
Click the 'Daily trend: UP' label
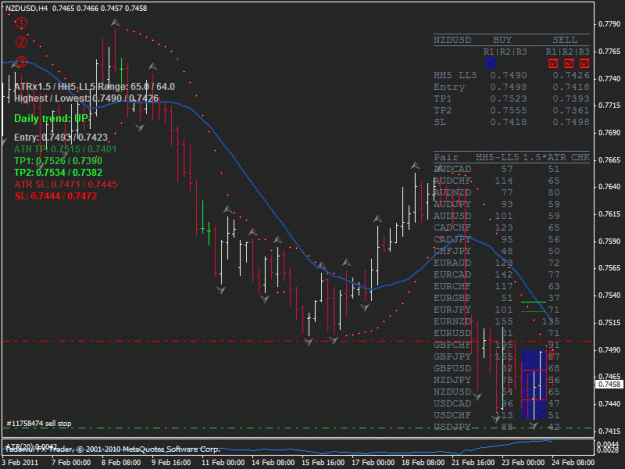[51, 118]
